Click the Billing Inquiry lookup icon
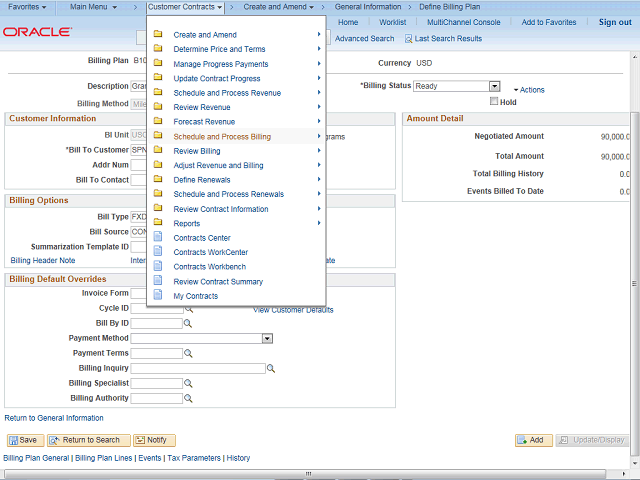The image size is (640, 480). pos(271,369)
